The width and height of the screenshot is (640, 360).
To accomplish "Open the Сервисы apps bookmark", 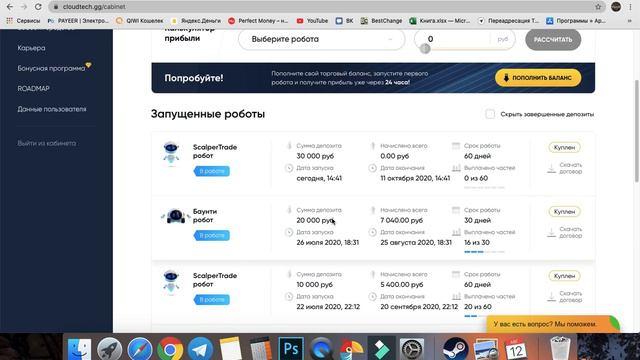I will (23, 20).
